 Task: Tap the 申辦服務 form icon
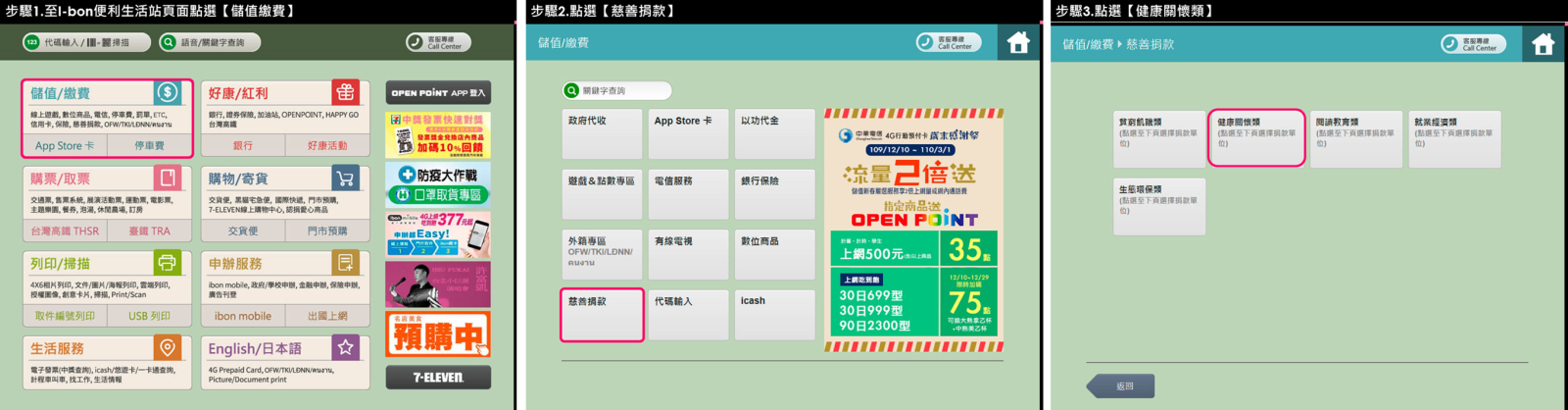coord(345,263)
